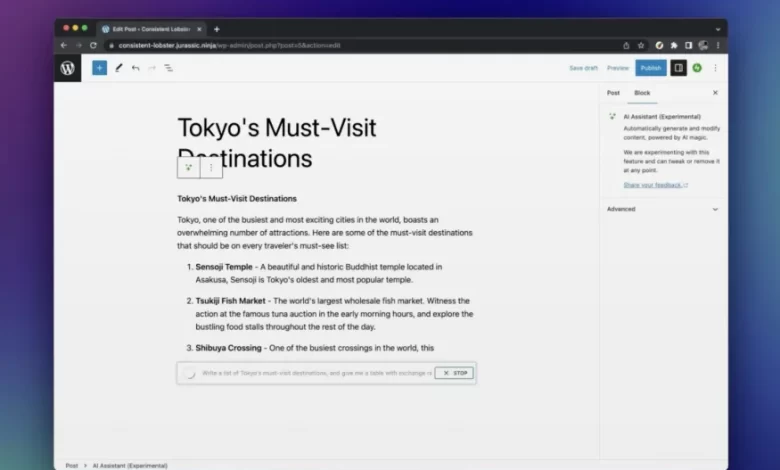Click the browser back arrow
The height and width of the screenshot is (470, 780).
click(x=64, y=45)
